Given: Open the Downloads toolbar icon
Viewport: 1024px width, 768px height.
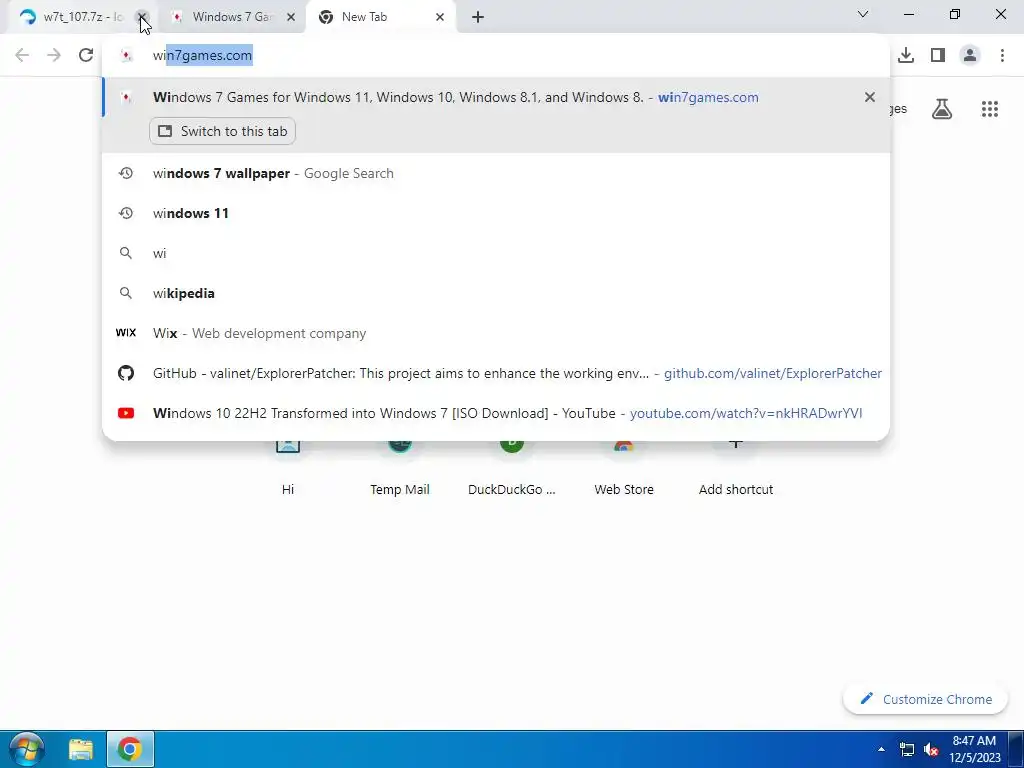Looking at the screenshot, I should 906,55.
